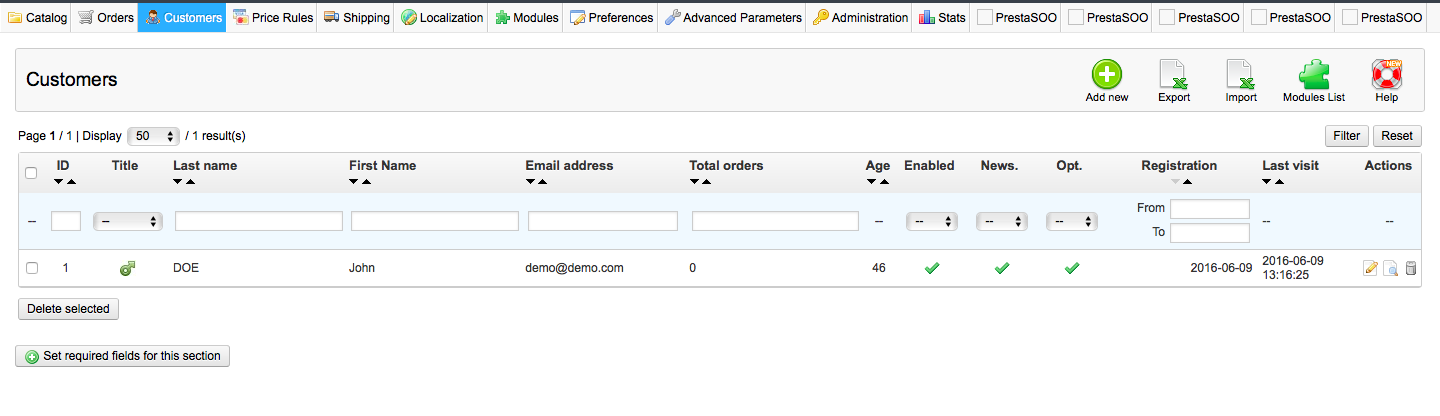Sort First Name column descending arrow
The height and width of the screenshot is (416, 1440).
[x=354, y=182]
